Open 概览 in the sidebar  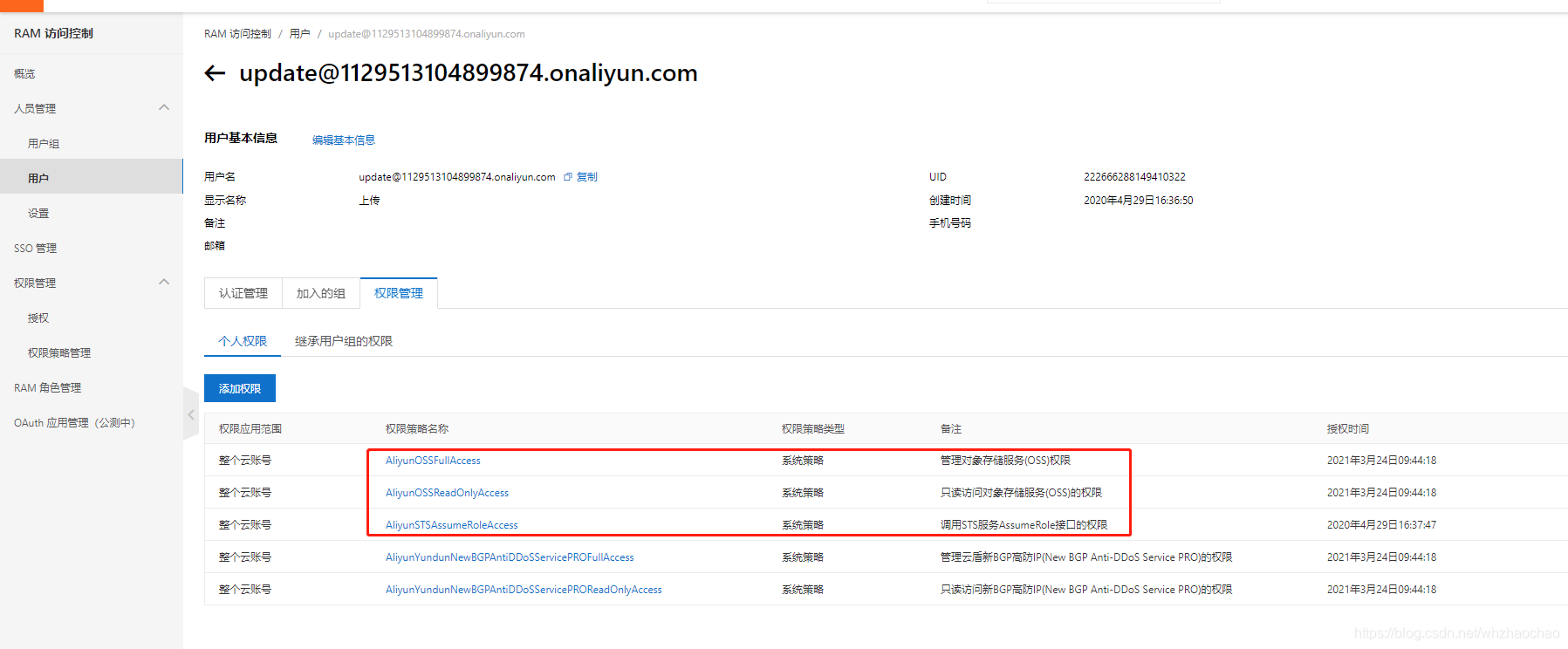coord(24,74)
